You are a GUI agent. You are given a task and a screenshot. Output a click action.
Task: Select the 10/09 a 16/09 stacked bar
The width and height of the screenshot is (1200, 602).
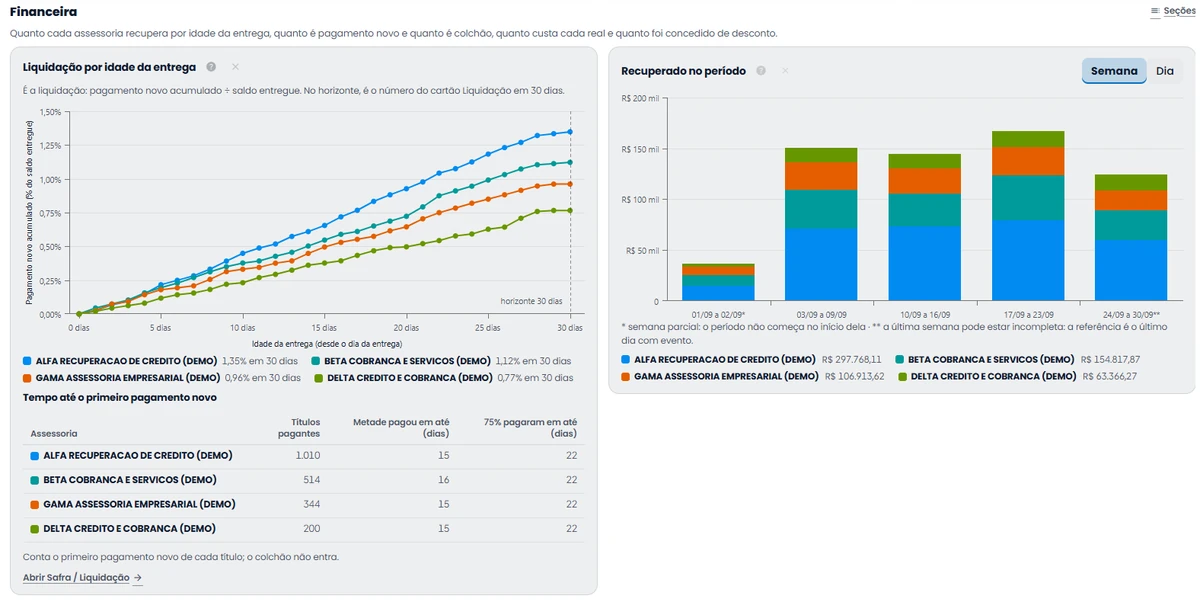click(924, 228)
